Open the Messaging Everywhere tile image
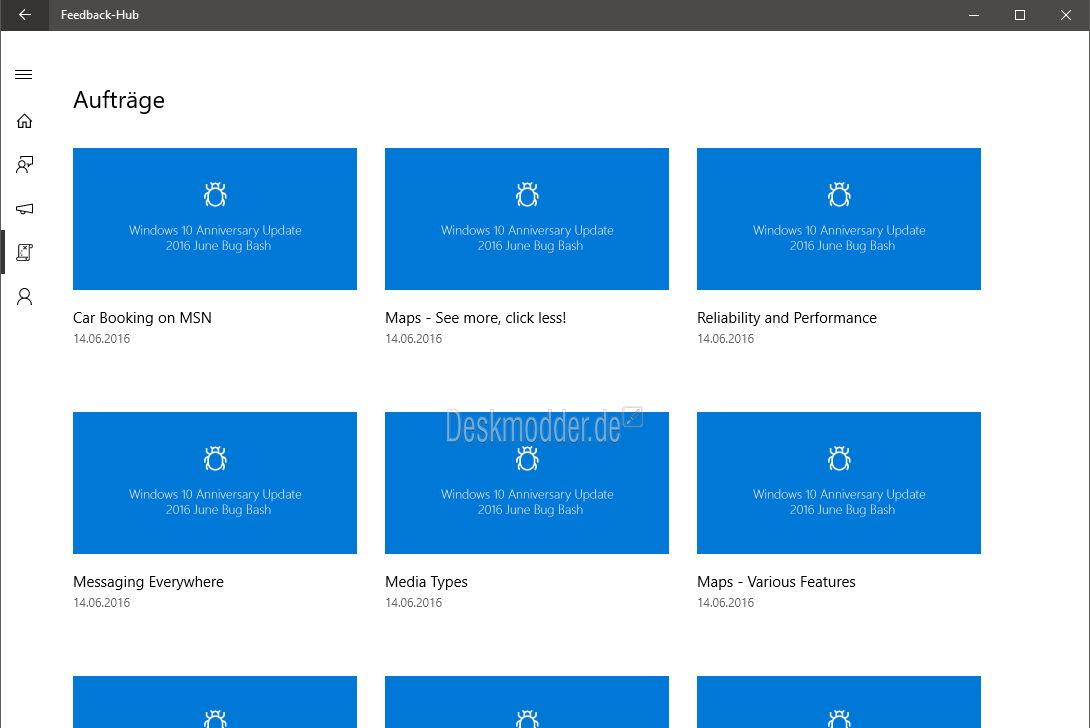The height and width of the screenshot is (728, 1090). [x=215, y=483]
